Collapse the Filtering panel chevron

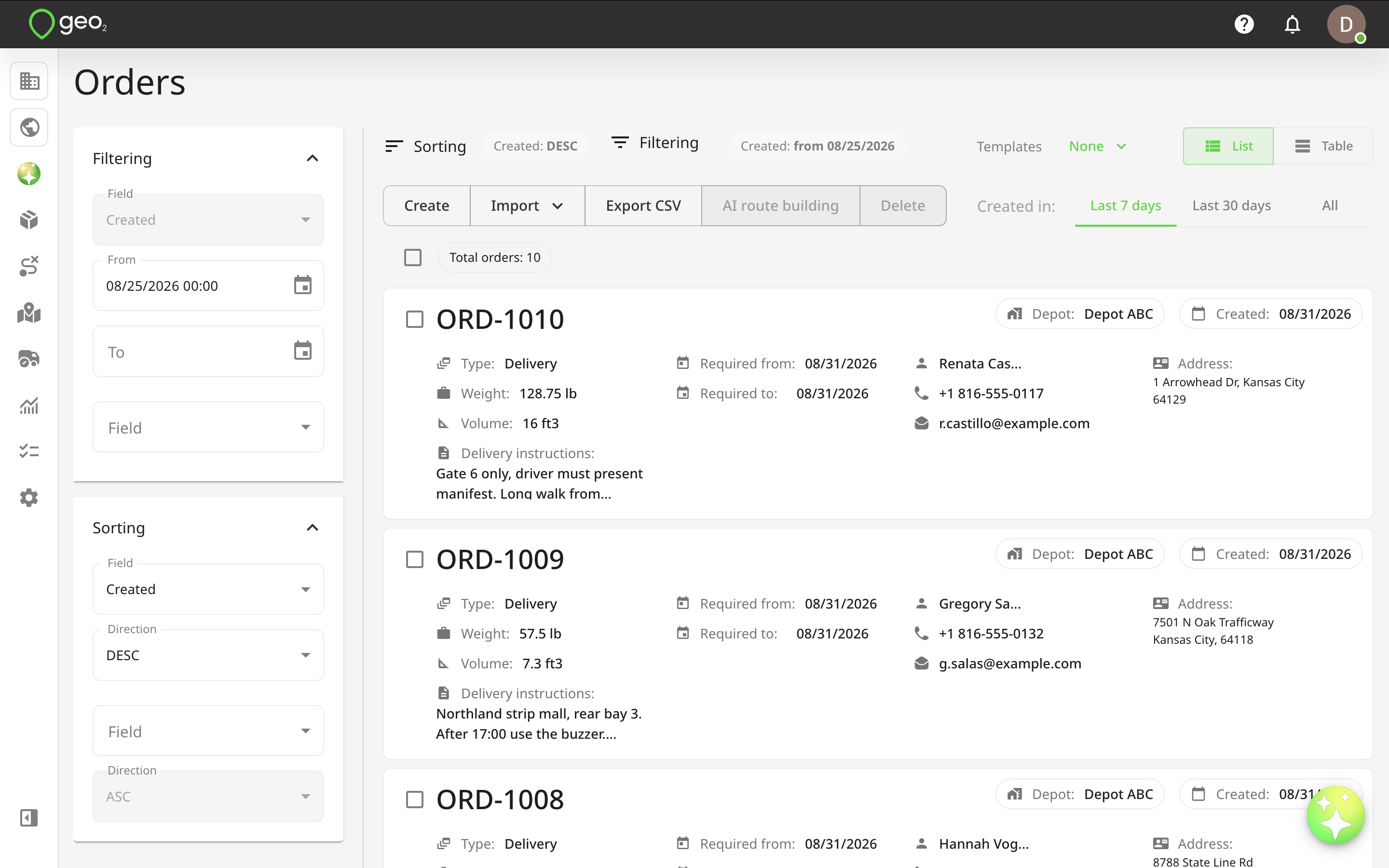(312, 159)
